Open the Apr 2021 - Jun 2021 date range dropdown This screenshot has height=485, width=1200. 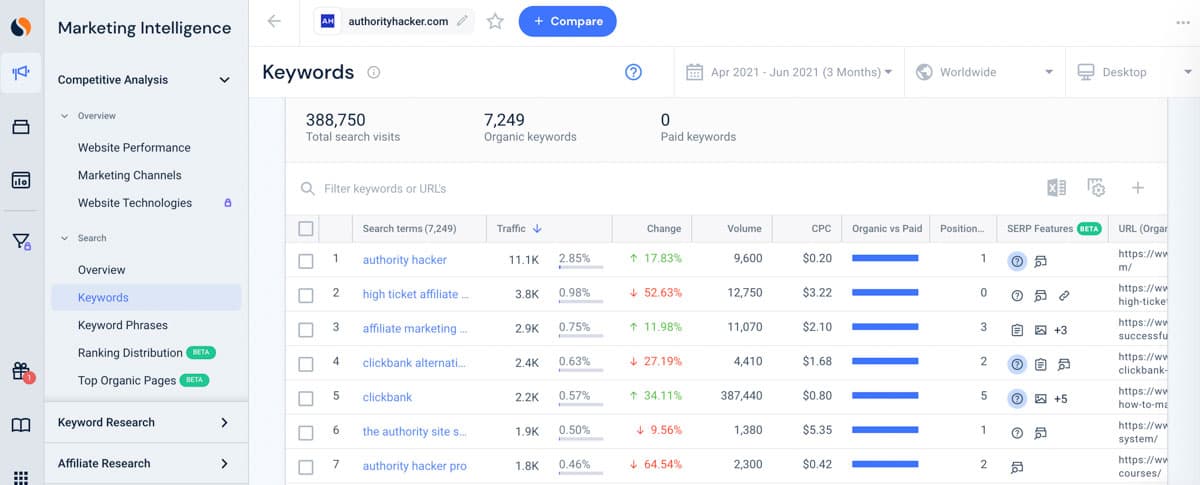point(789,72)
